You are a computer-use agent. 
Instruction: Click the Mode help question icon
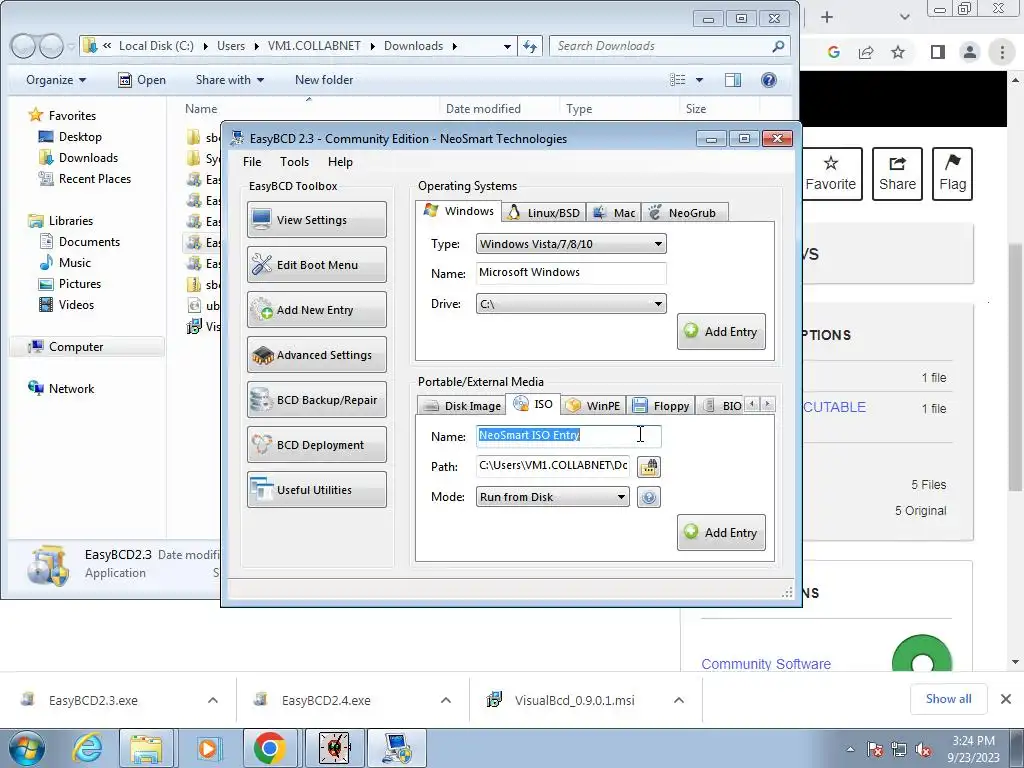coord(648,497)
